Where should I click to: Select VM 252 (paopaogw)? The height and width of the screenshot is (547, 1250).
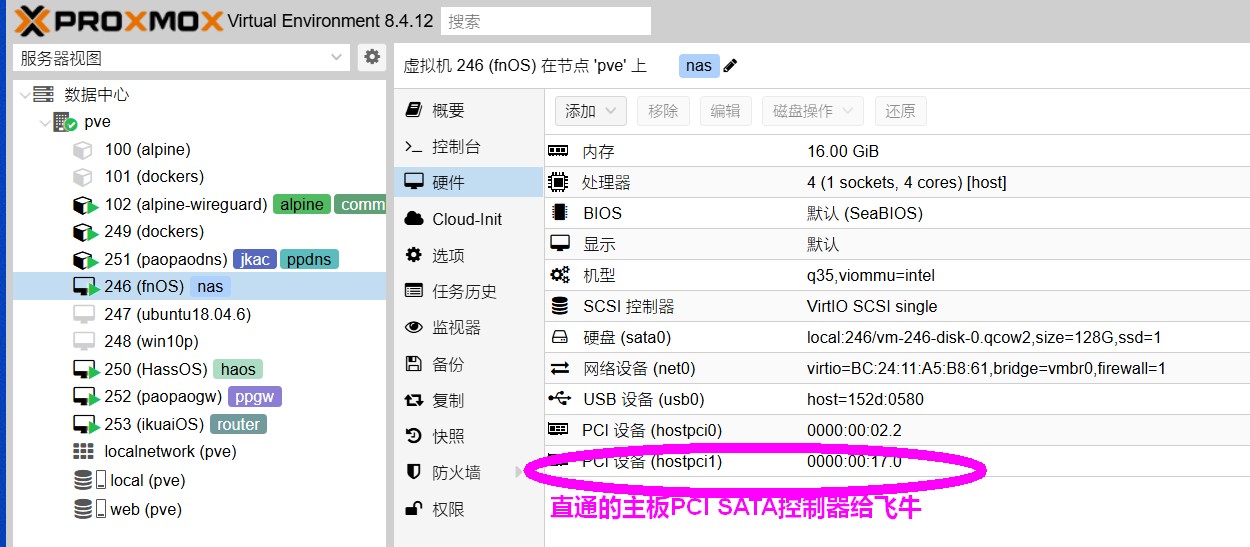[x=163, y=396]
